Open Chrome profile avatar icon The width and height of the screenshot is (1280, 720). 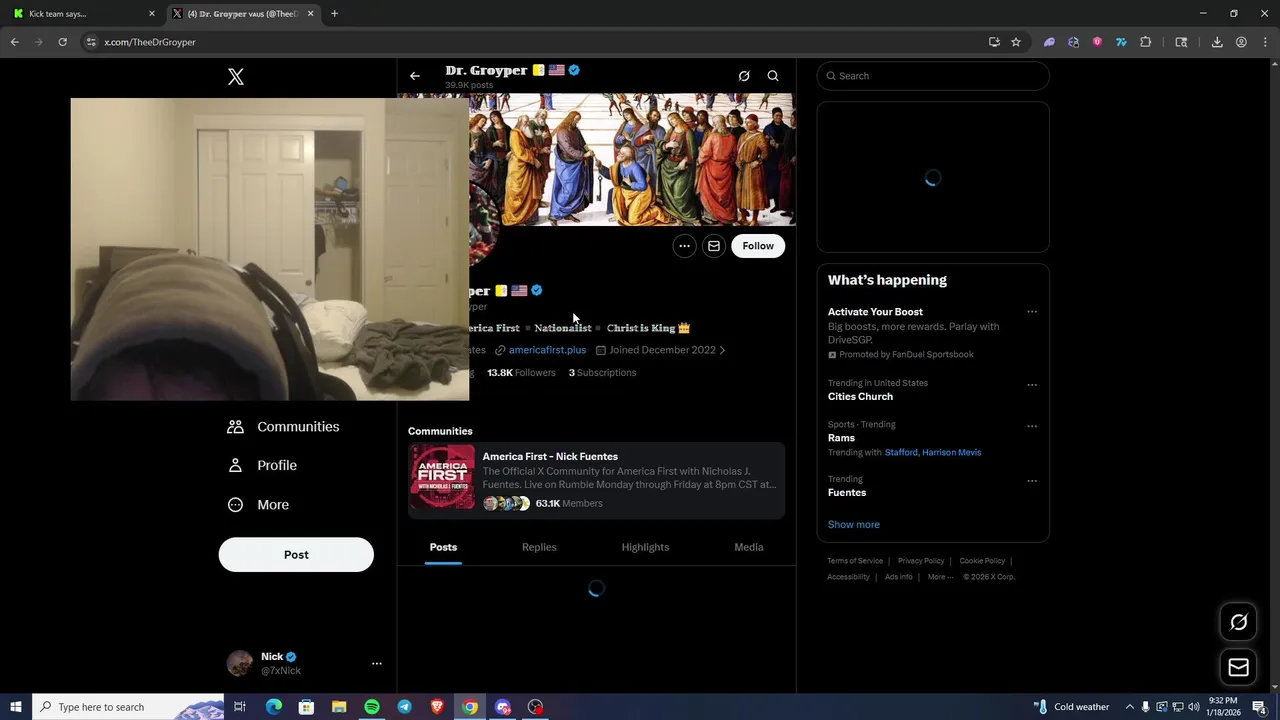coord(1241,42)
